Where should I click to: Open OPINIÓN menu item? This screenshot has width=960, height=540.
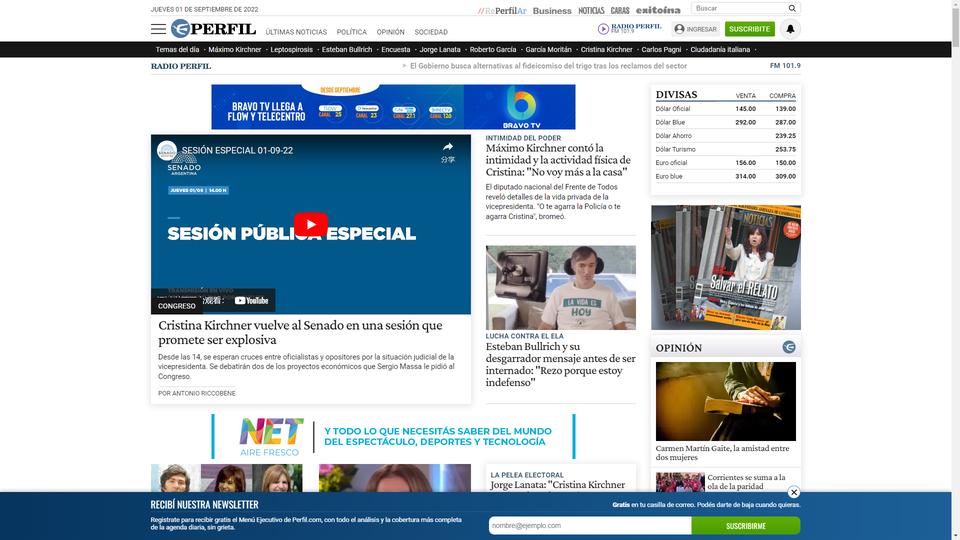tap(391, 32)
